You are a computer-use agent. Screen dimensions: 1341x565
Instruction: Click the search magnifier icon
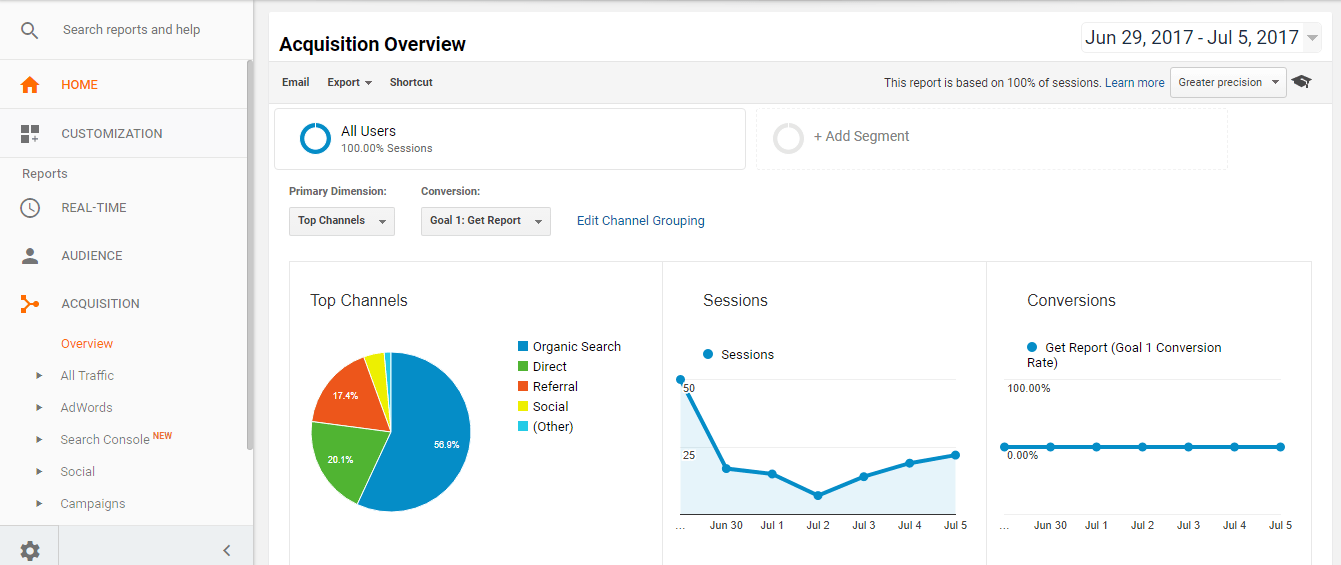pyautogui.click(x=30, y=30)
